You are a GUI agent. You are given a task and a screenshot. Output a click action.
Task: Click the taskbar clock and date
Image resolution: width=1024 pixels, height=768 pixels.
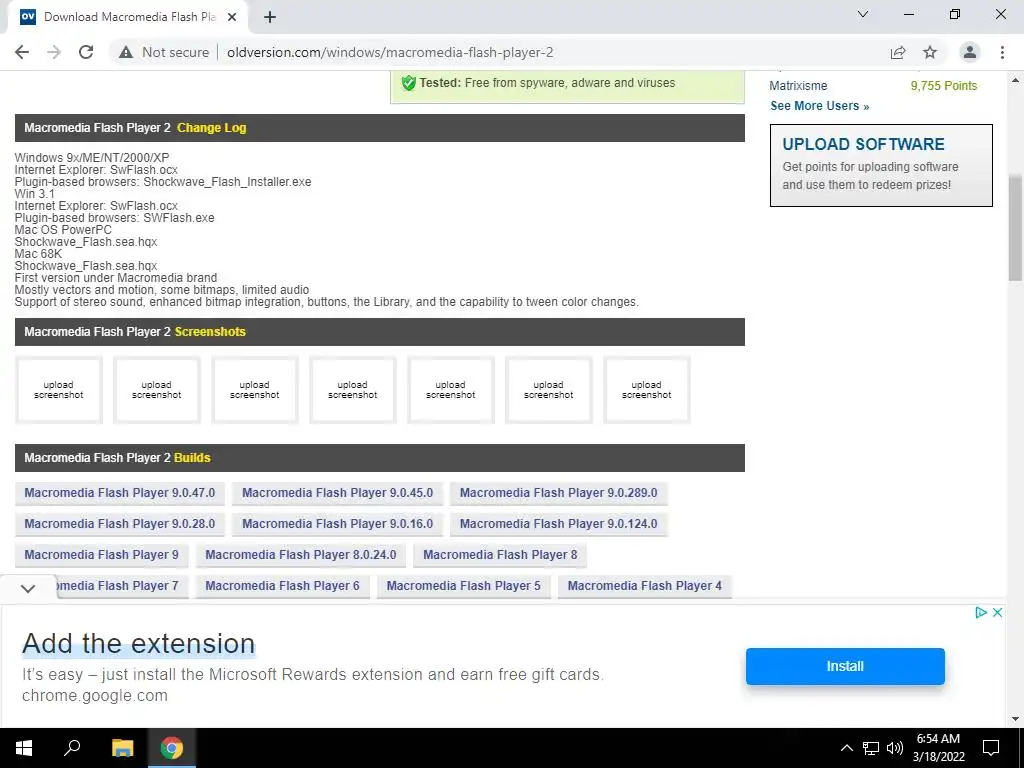coord(938,748)
